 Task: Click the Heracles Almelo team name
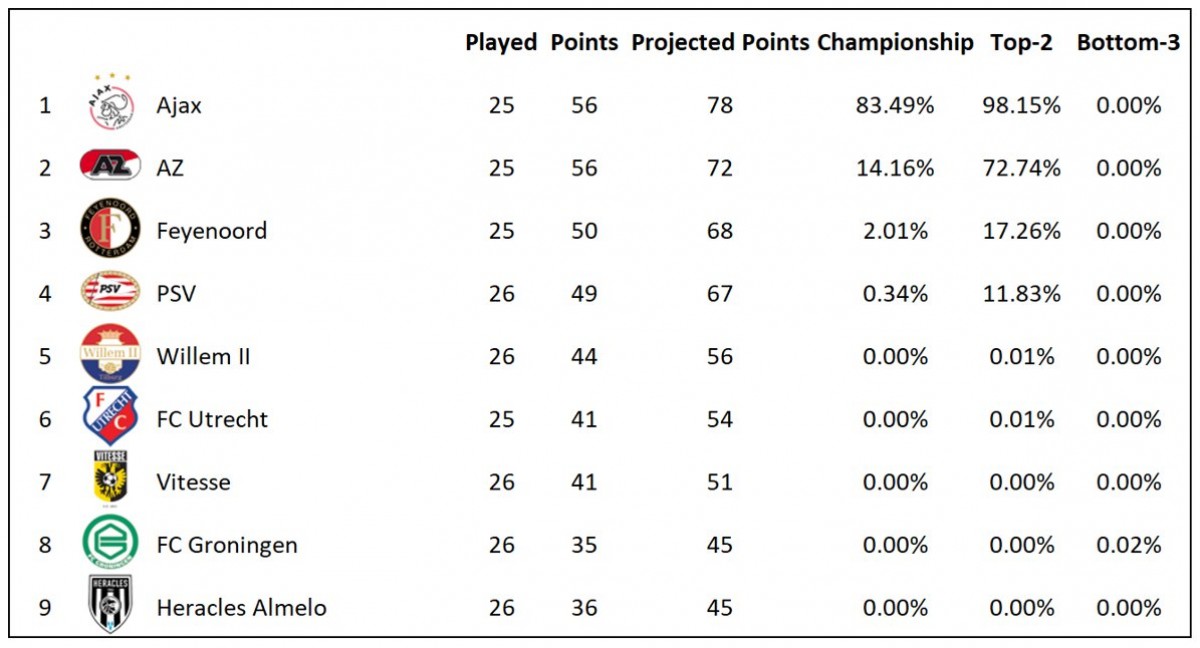tap(241, 607)
